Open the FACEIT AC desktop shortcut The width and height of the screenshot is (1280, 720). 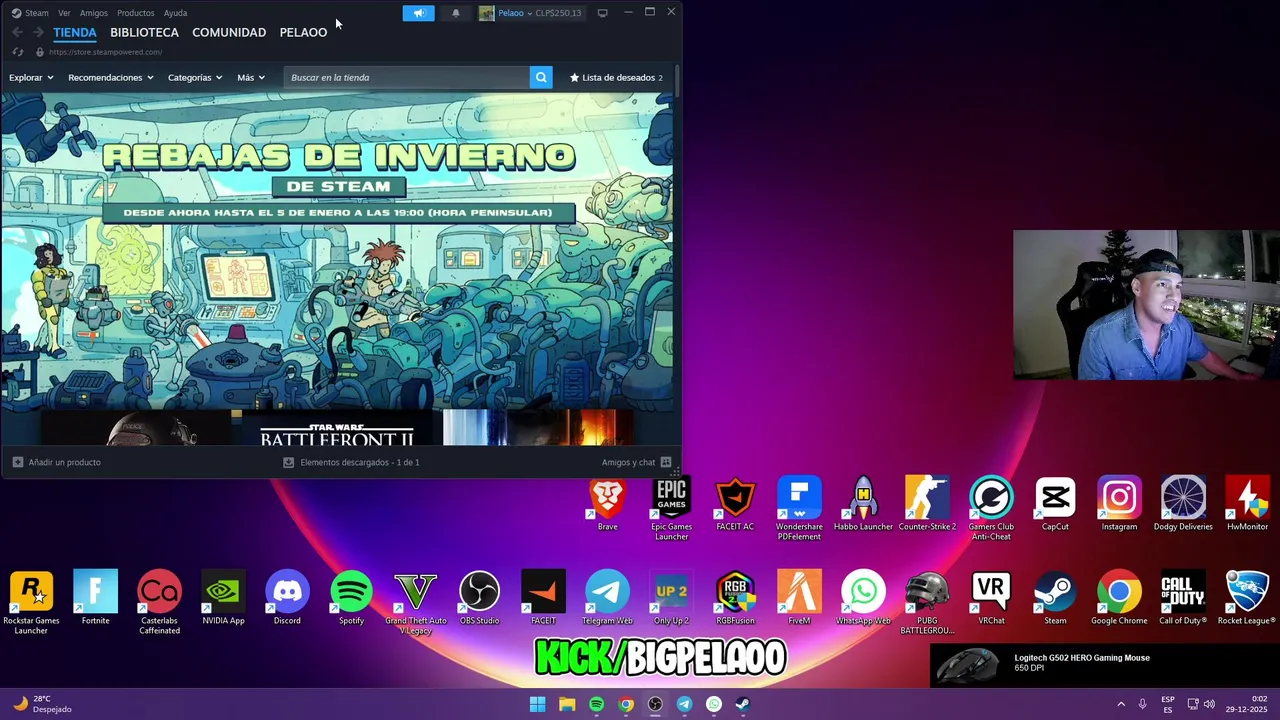735,504
